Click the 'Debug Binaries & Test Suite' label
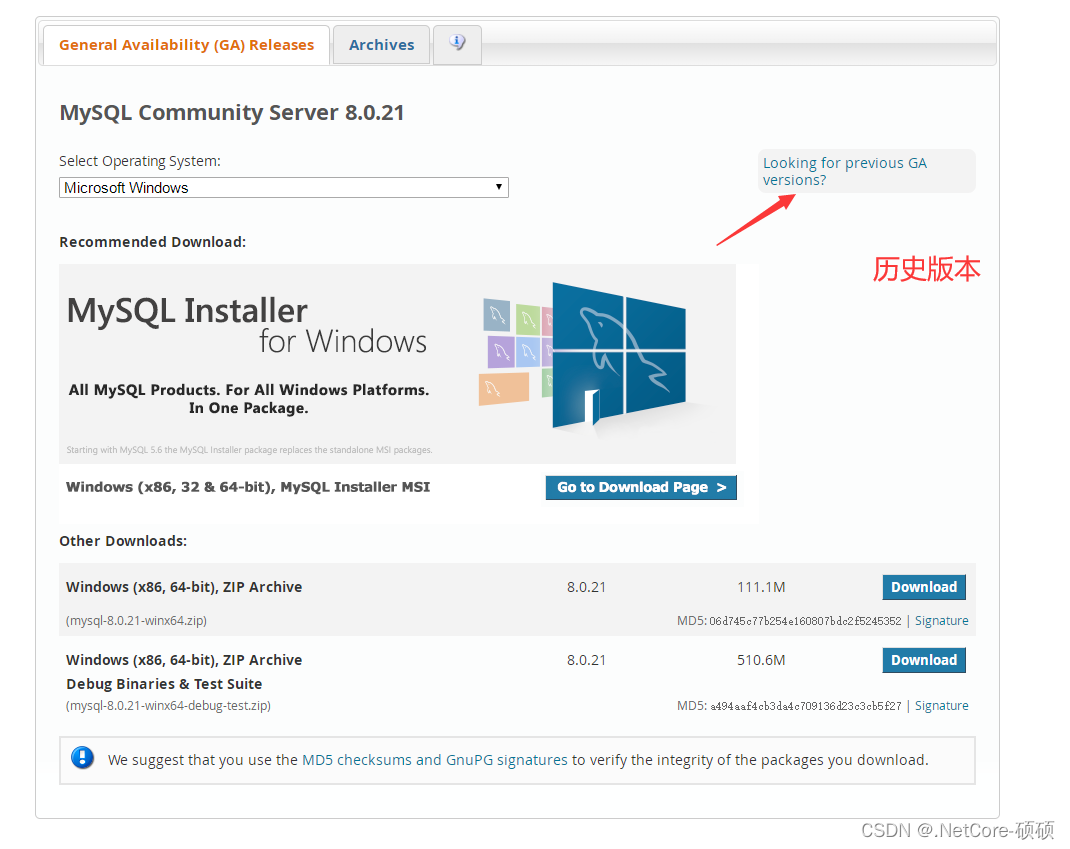This screenshot has width=1070, height=849. (x=164, y=684)
